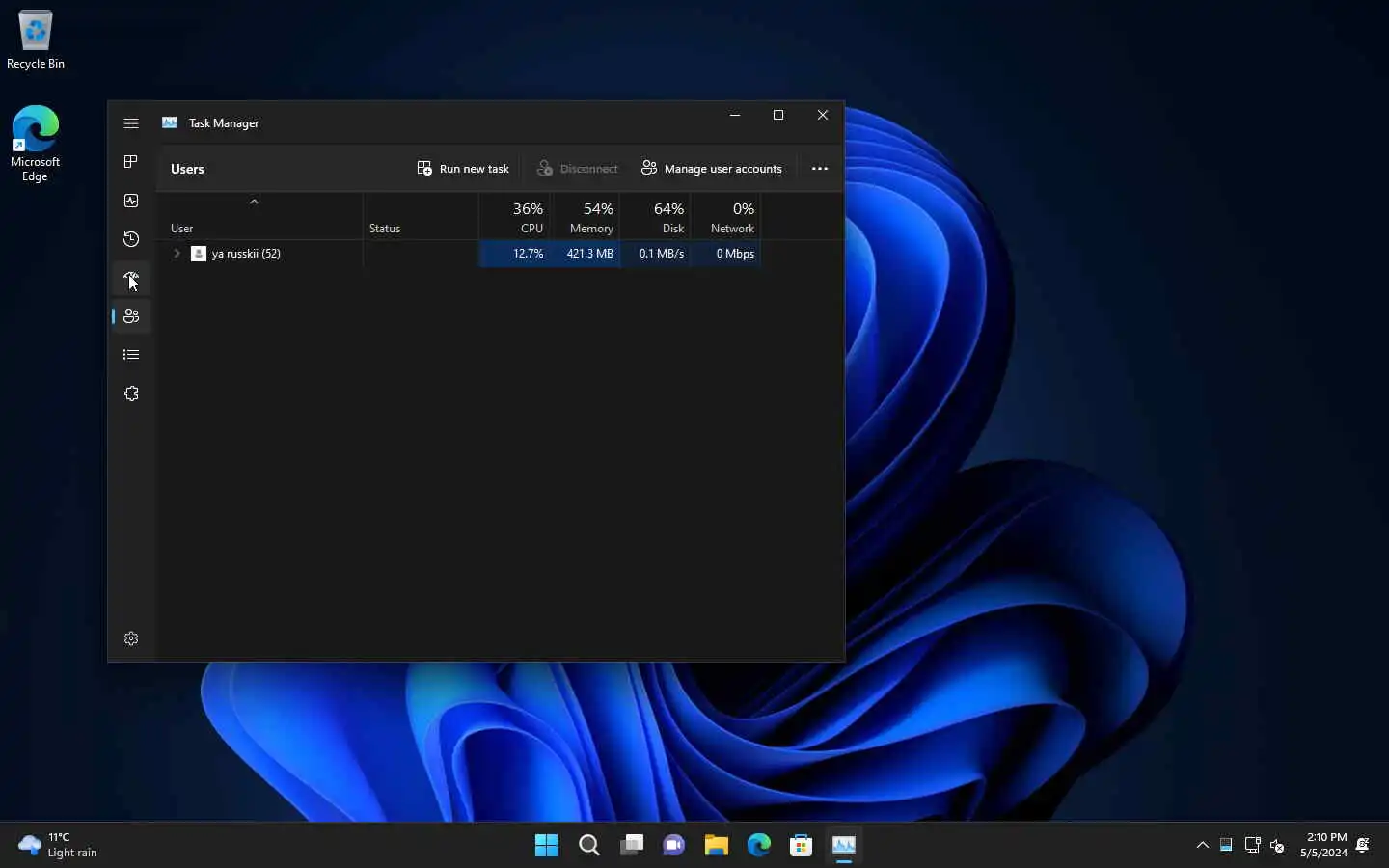Sort by Status column header

421,216
